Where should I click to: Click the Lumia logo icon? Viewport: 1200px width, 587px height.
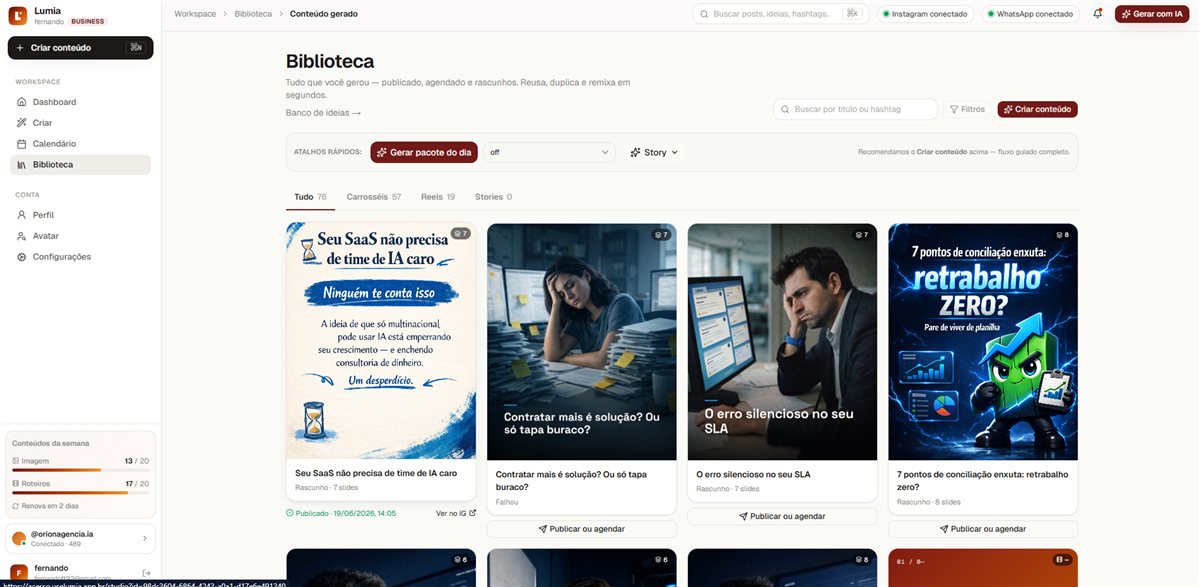click(18, 15)
